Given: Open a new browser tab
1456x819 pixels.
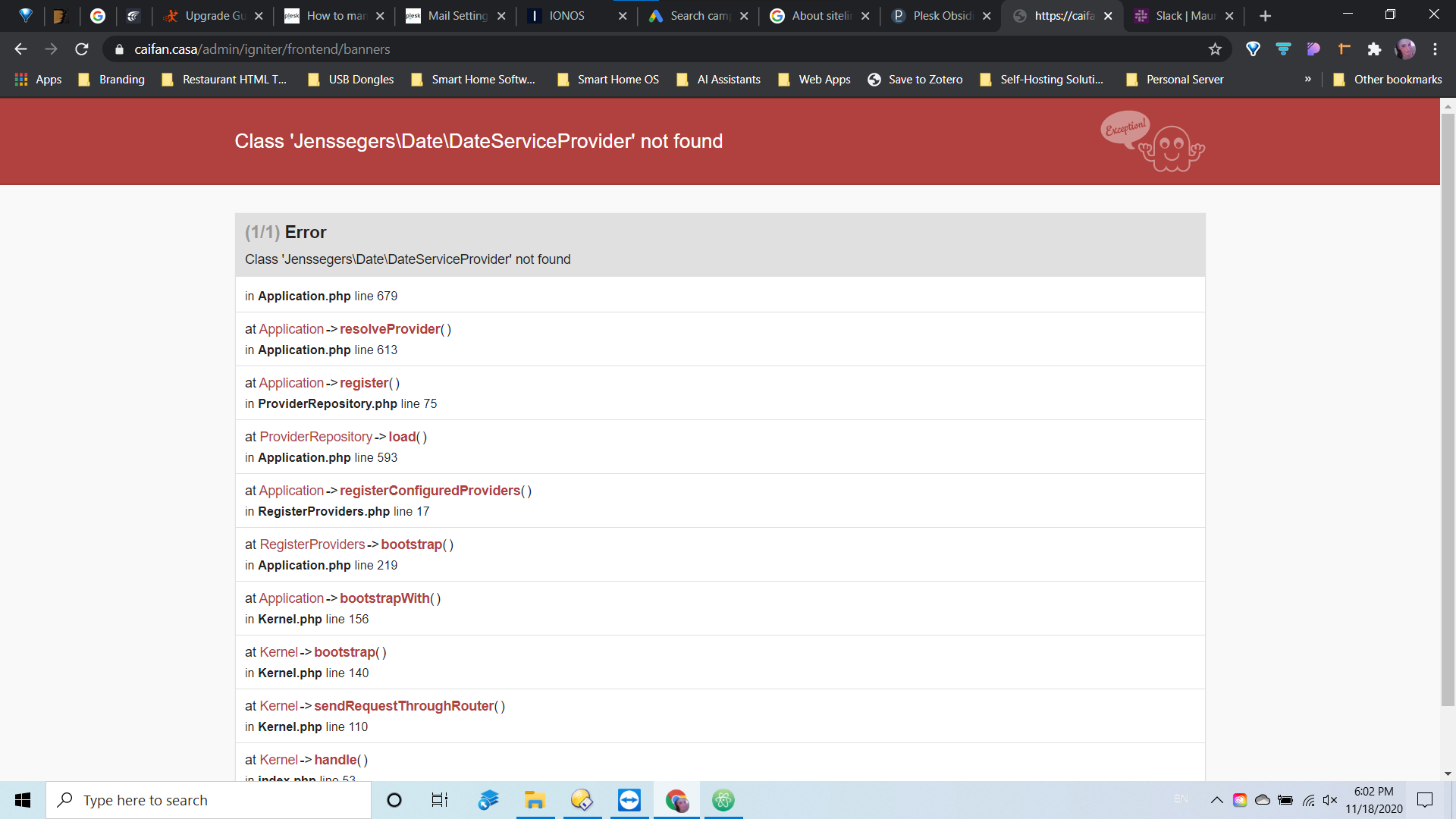Looking at the screenshot, I should [x=1265, y=15].
